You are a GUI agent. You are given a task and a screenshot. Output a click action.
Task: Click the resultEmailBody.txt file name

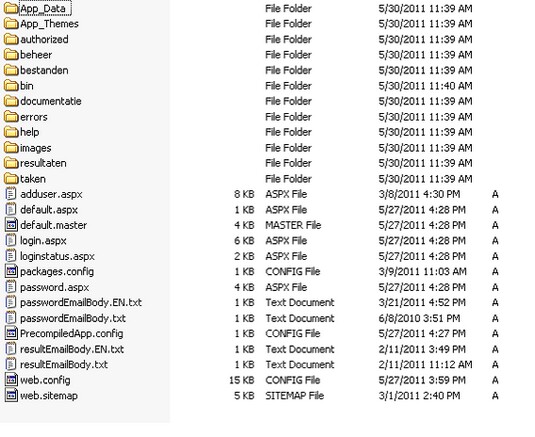click(64, 365)
